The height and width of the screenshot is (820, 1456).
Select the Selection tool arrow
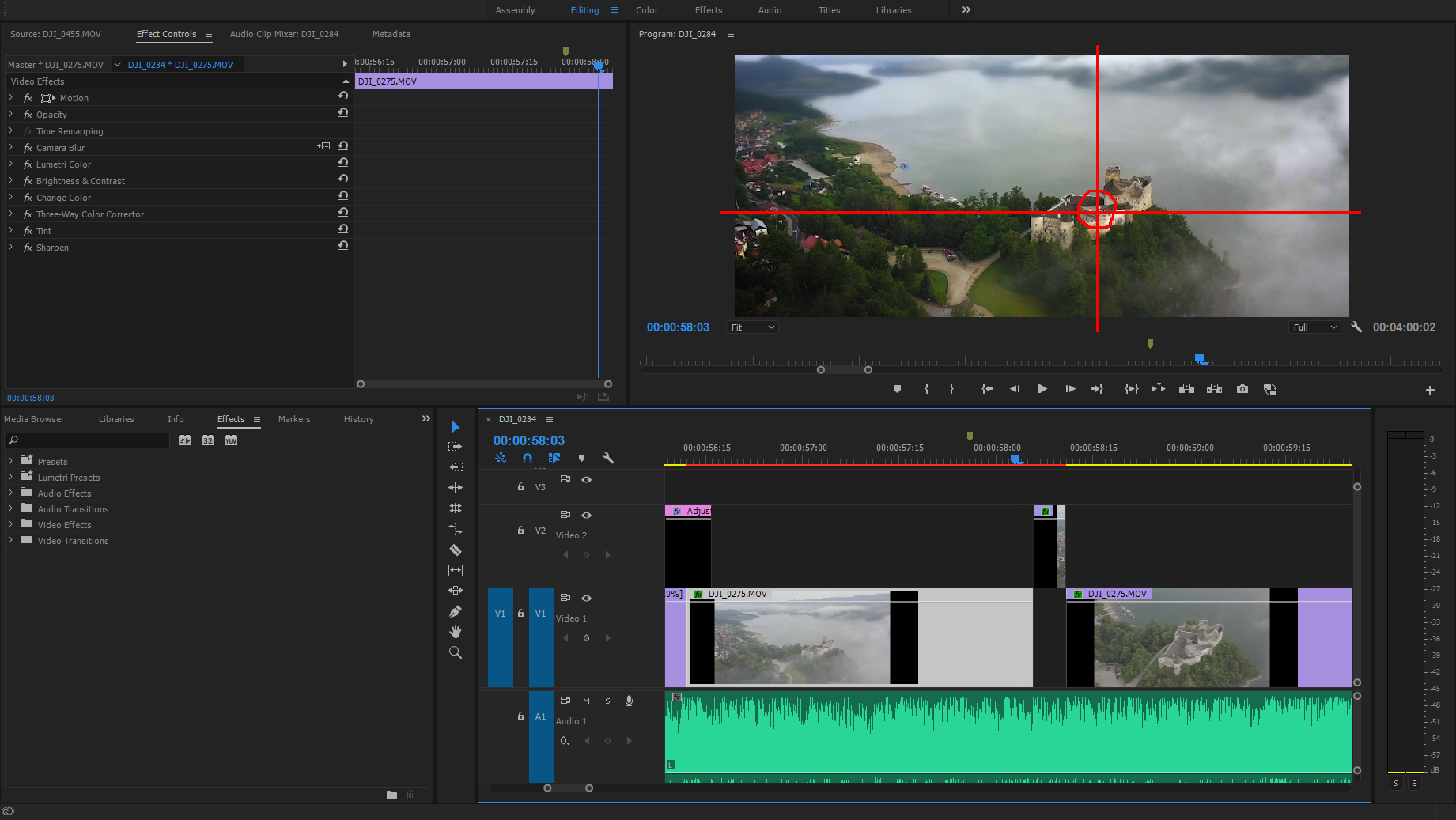[456, 427]
